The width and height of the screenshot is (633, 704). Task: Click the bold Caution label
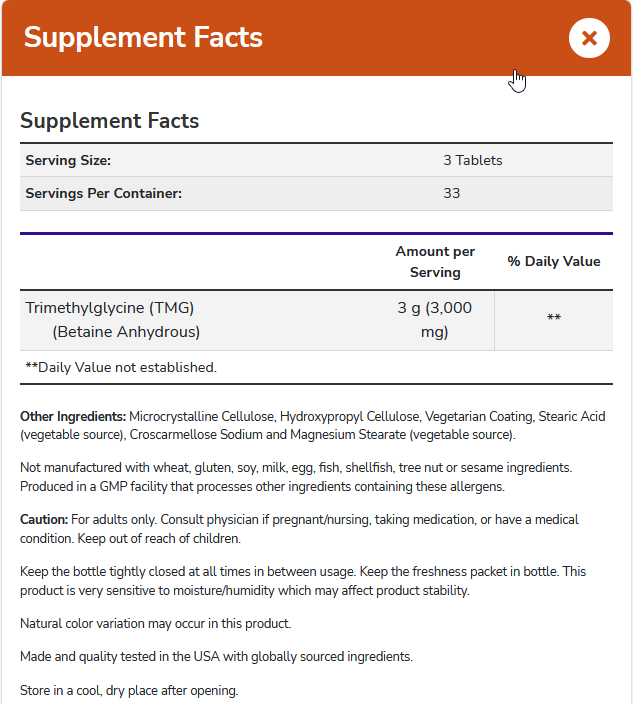click(x=44, y=520)
